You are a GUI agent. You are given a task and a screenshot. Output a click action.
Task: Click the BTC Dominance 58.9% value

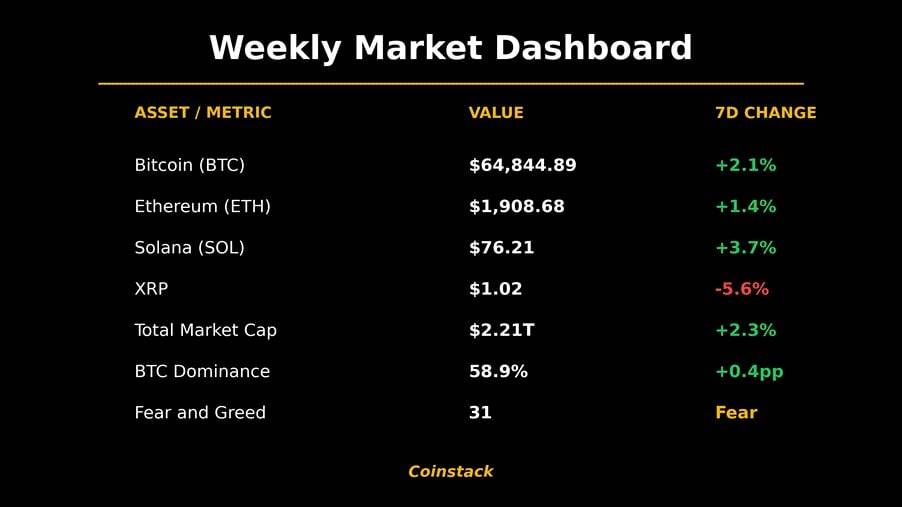[x=498, y=371]
